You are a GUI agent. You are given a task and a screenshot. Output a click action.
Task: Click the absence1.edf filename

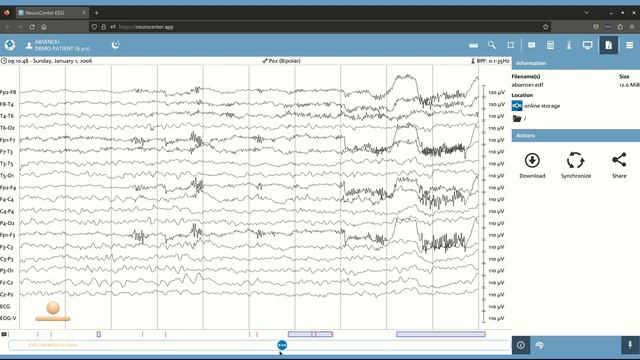click(527, 85)
